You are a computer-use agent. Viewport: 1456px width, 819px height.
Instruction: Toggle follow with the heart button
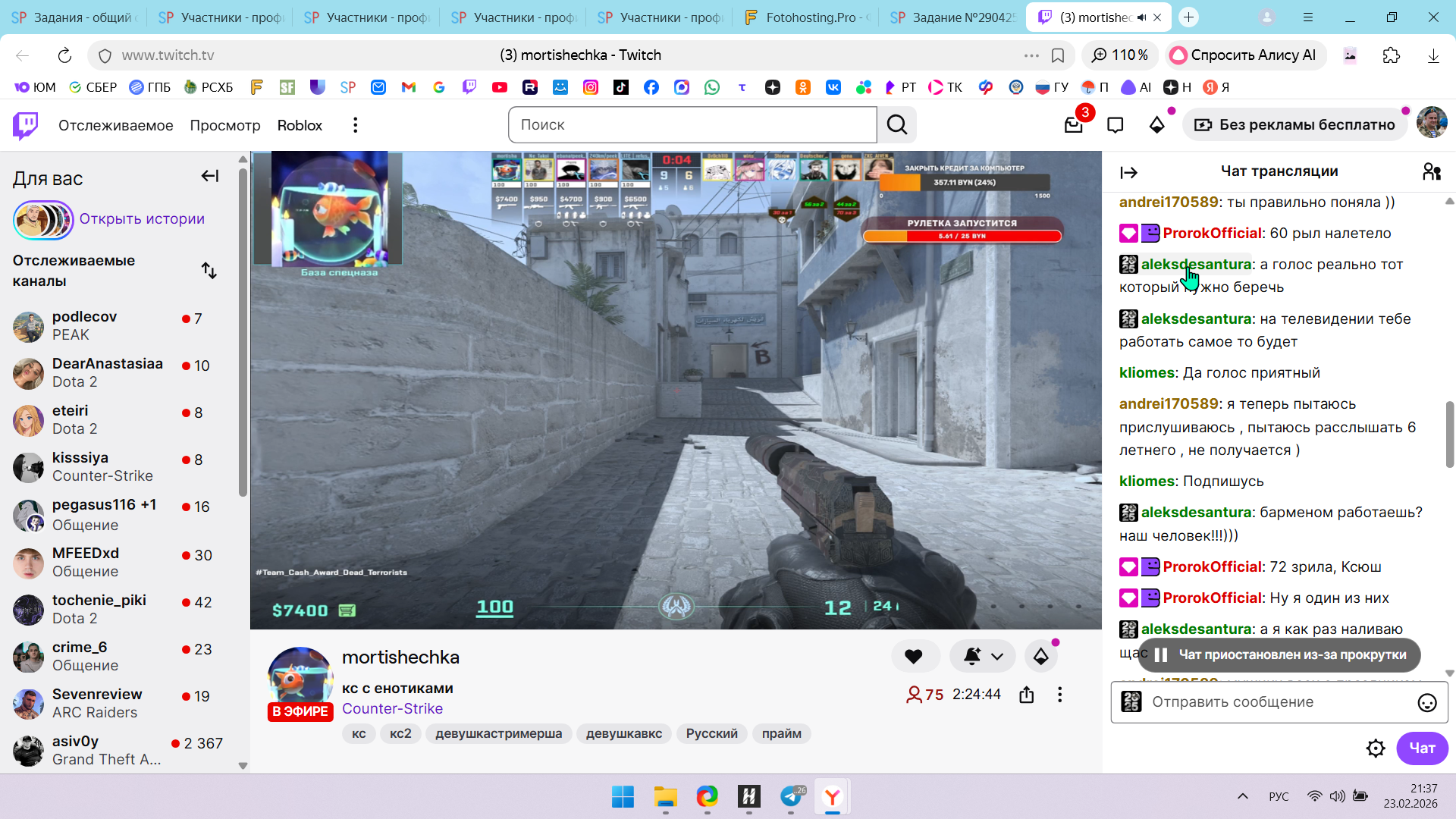point(914,657)
